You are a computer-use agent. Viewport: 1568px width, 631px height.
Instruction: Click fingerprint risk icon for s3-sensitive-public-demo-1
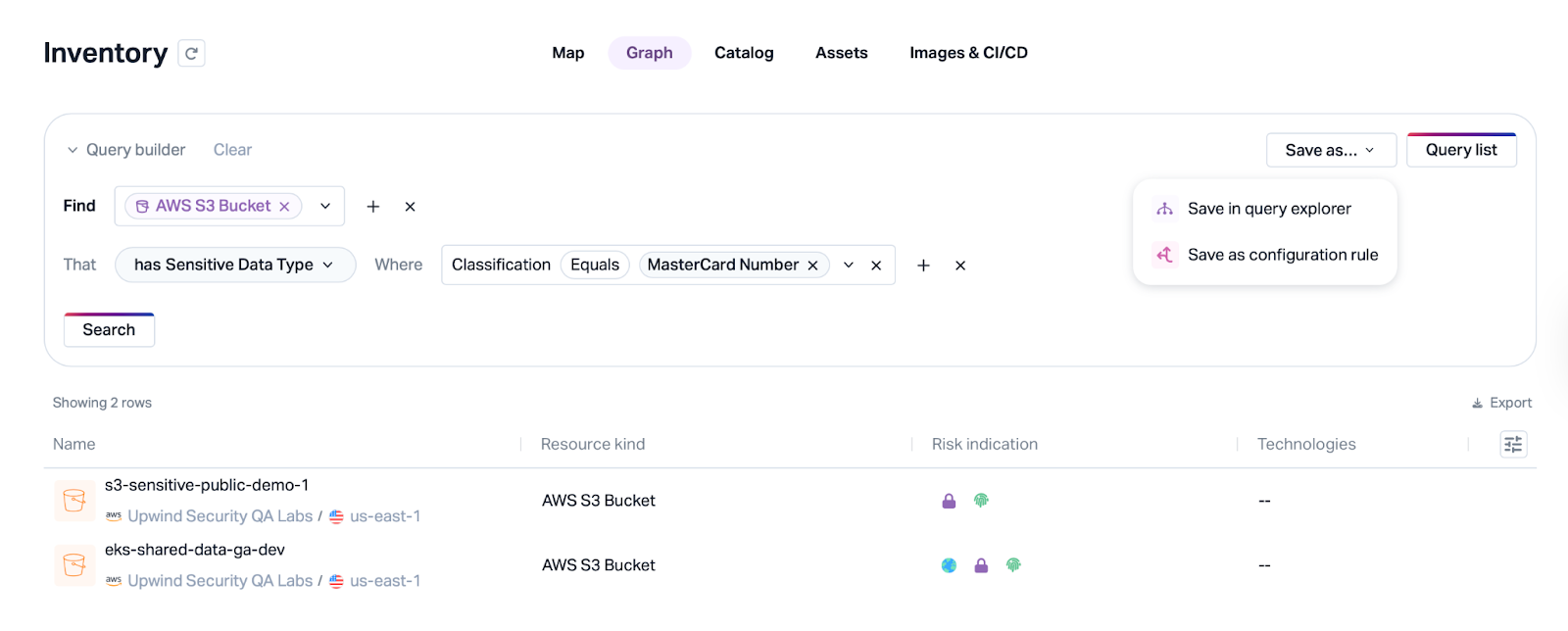coord(981,501)
